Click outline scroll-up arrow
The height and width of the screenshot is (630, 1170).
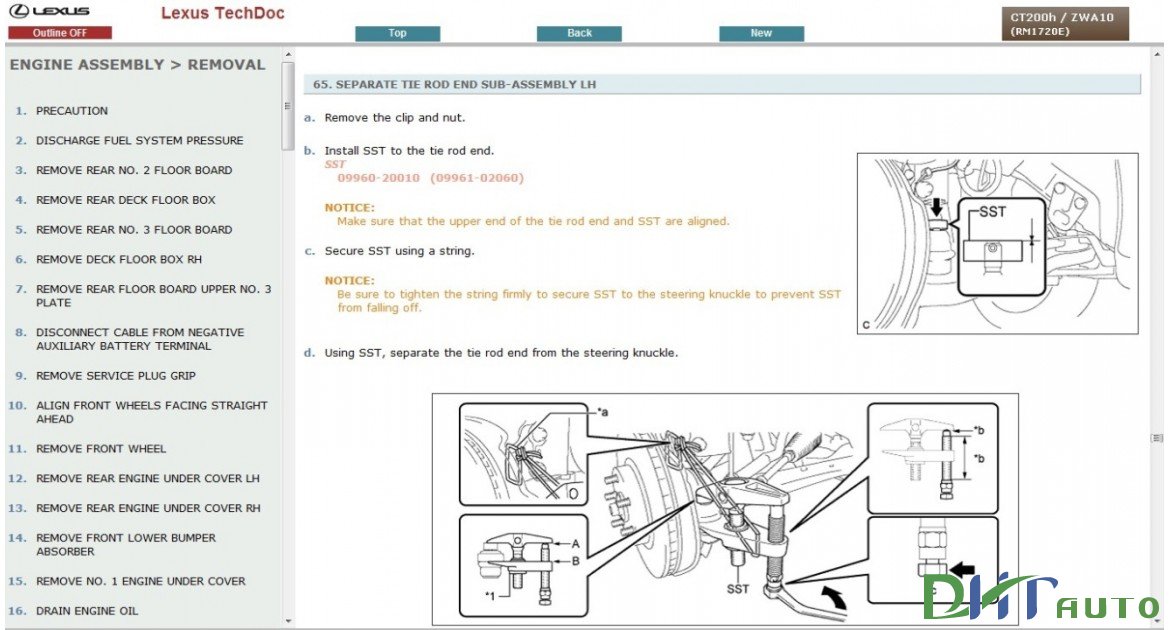pyautogui.click(x=288, y=54)
